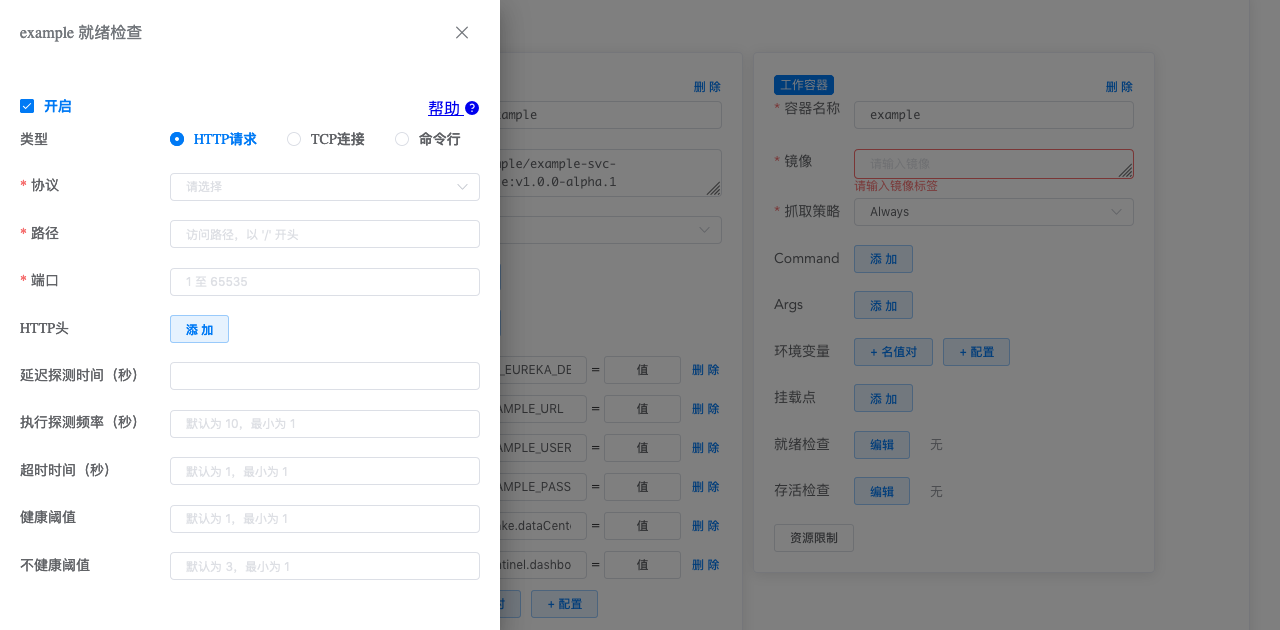Click the 执行探测频率 input field
This screenshot has width=1280, height=630.
(x=325, y=424)
